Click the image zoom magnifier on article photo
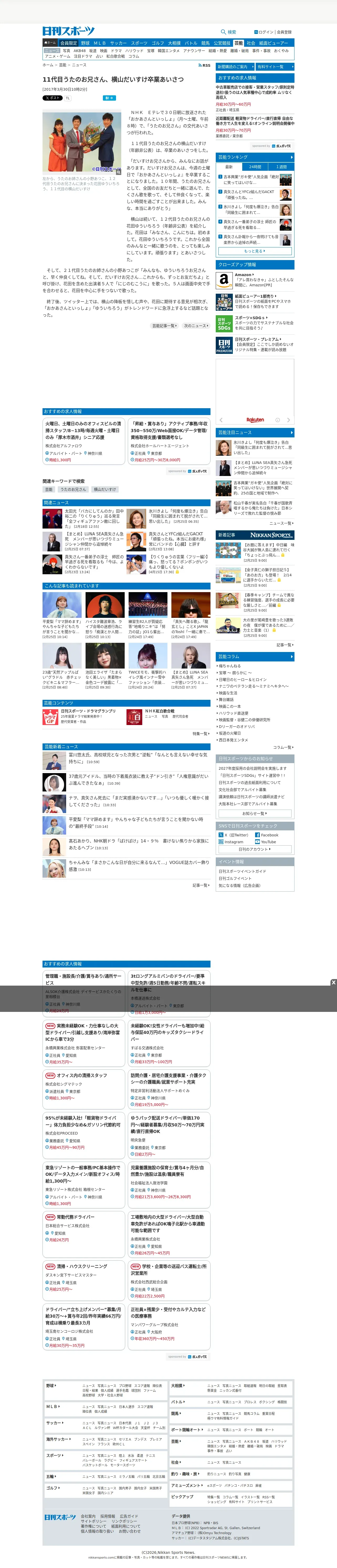 pos(119,172)
